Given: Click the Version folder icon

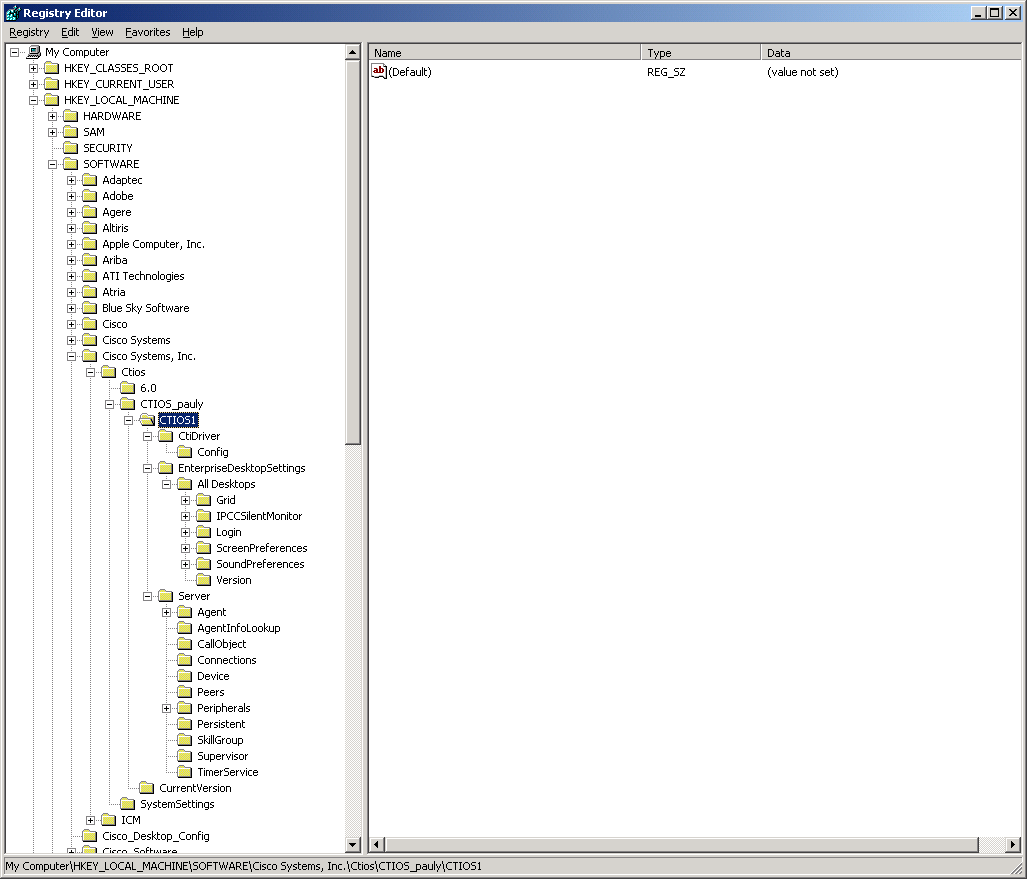Looking at the screenshot, I should click(x=204, y=580).
